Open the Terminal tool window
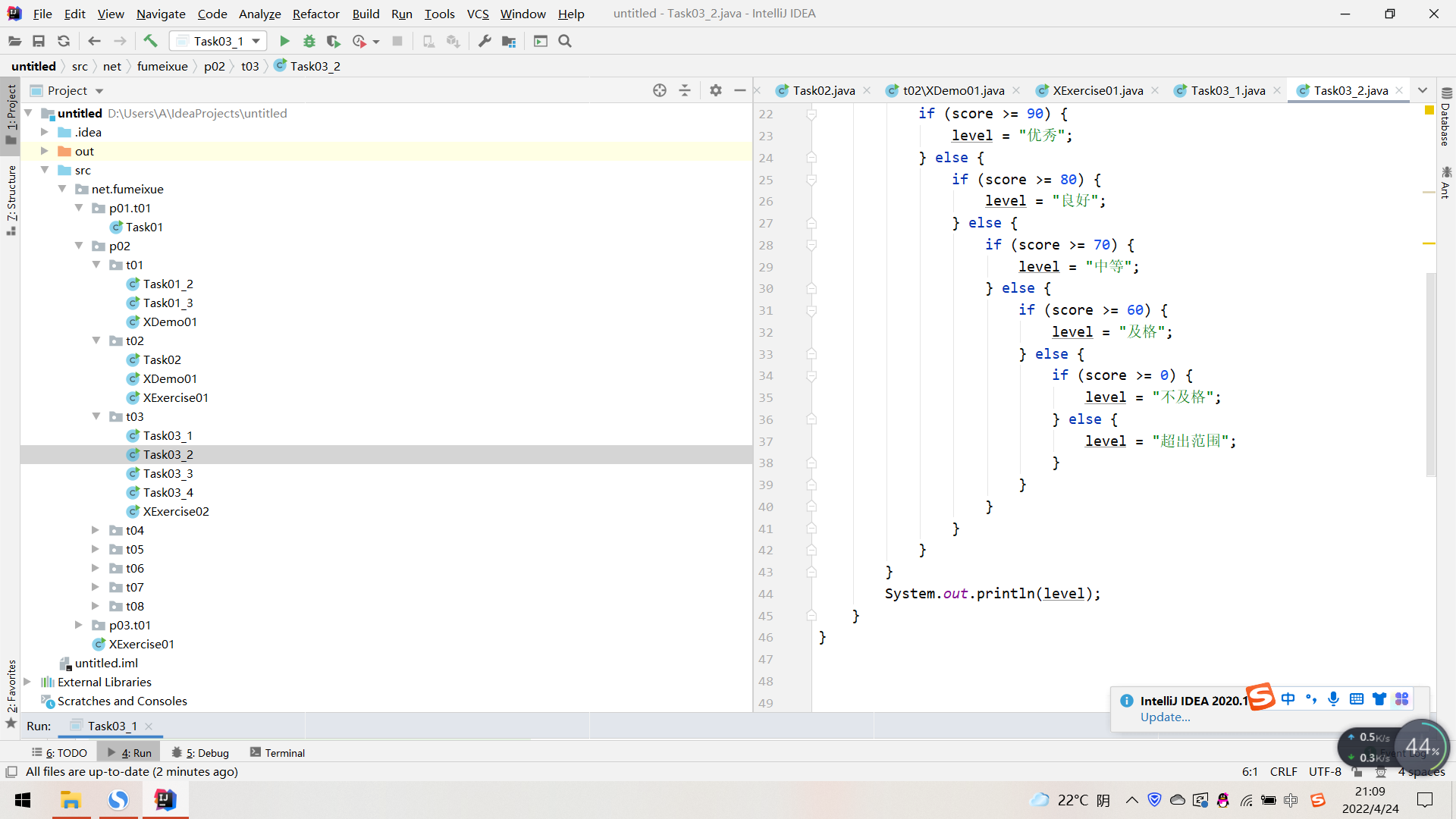 278,752
